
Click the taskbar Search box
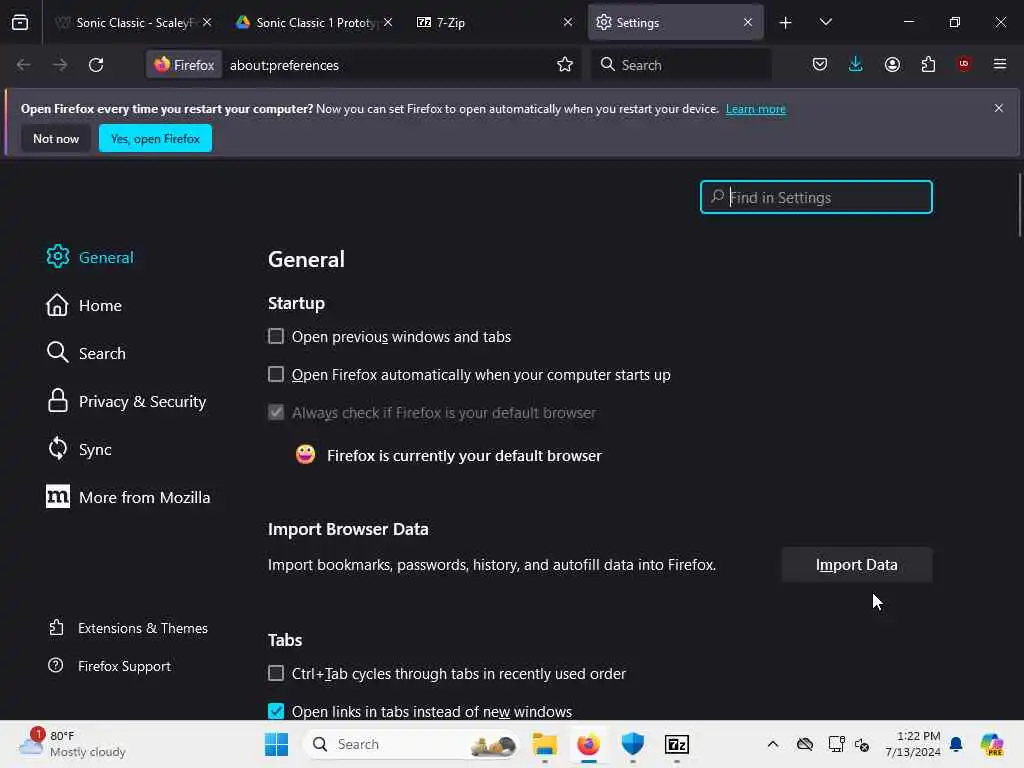click(411, 744)
